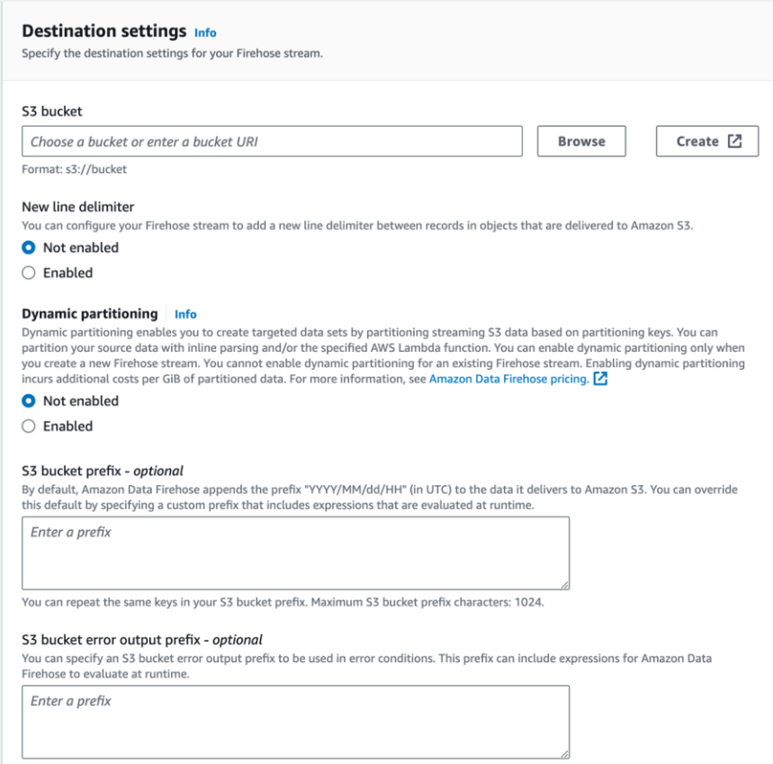
Task: Open the Info link beside Dynamic partitioning
Action: (x=185, y=314)
